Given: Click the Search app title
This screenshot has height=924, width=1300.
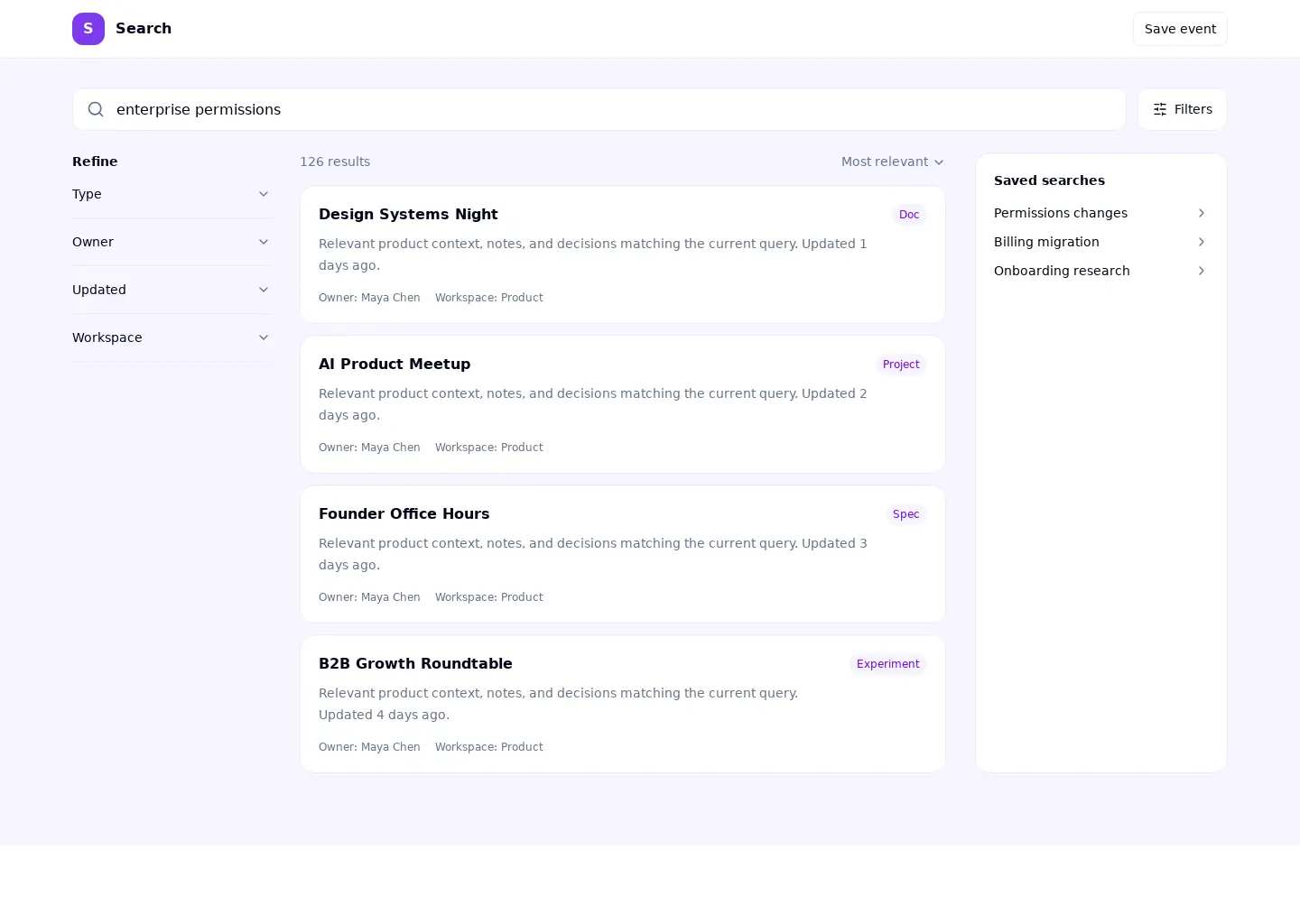Looking at the screenshot, I should (144, 28).
